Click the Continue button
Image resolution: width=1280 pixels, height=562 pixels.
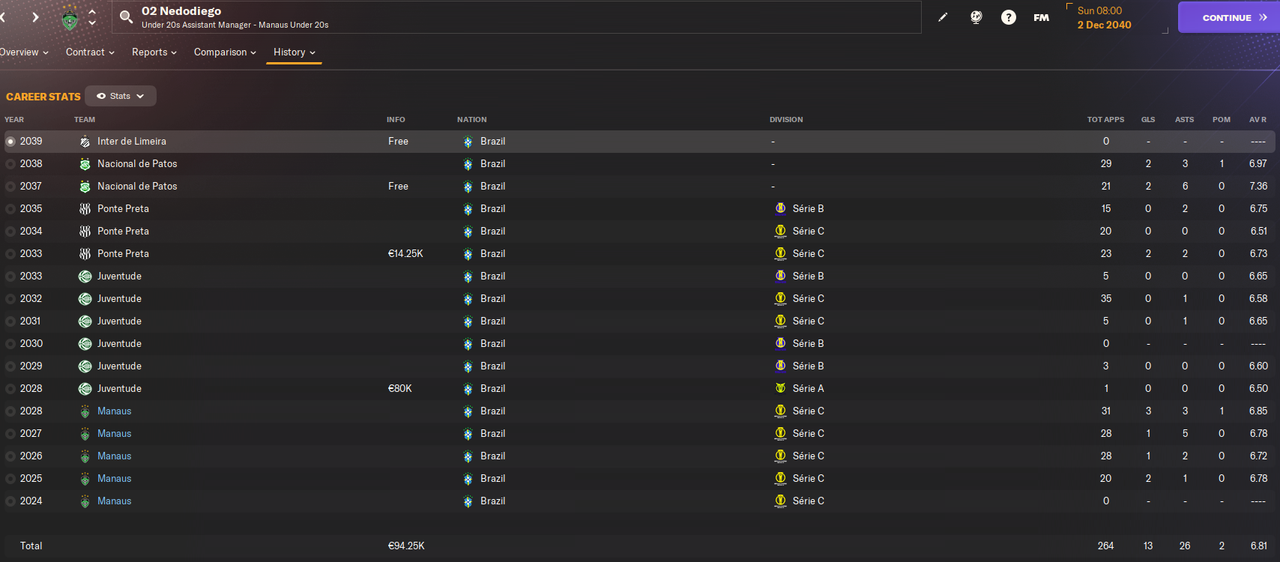(1229, 17)
